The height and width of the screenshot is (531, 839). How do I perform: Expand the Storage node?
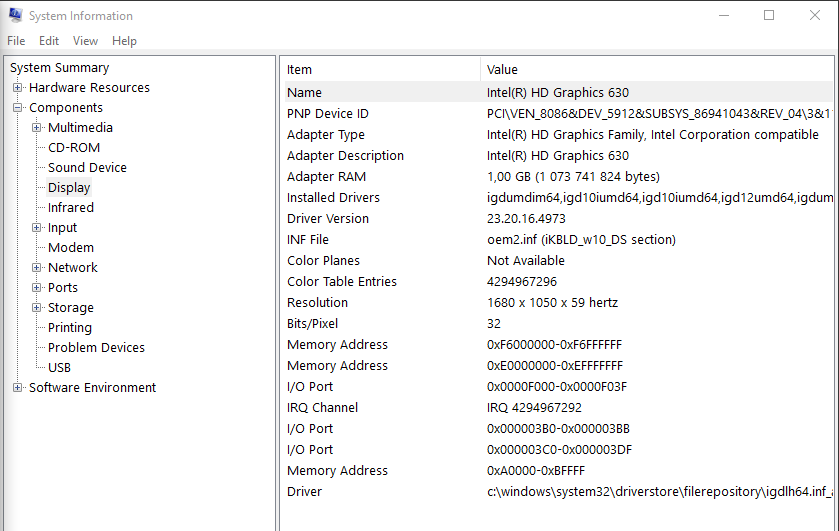[36, 308]
